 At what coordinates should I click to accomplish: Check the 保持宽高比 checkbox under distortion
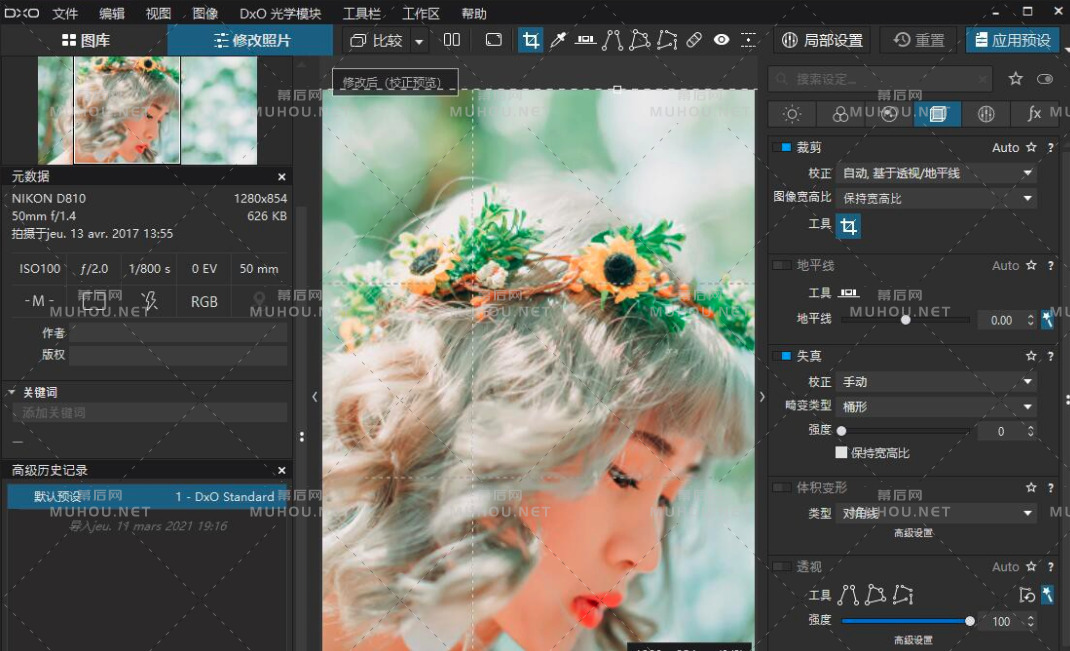841,452
